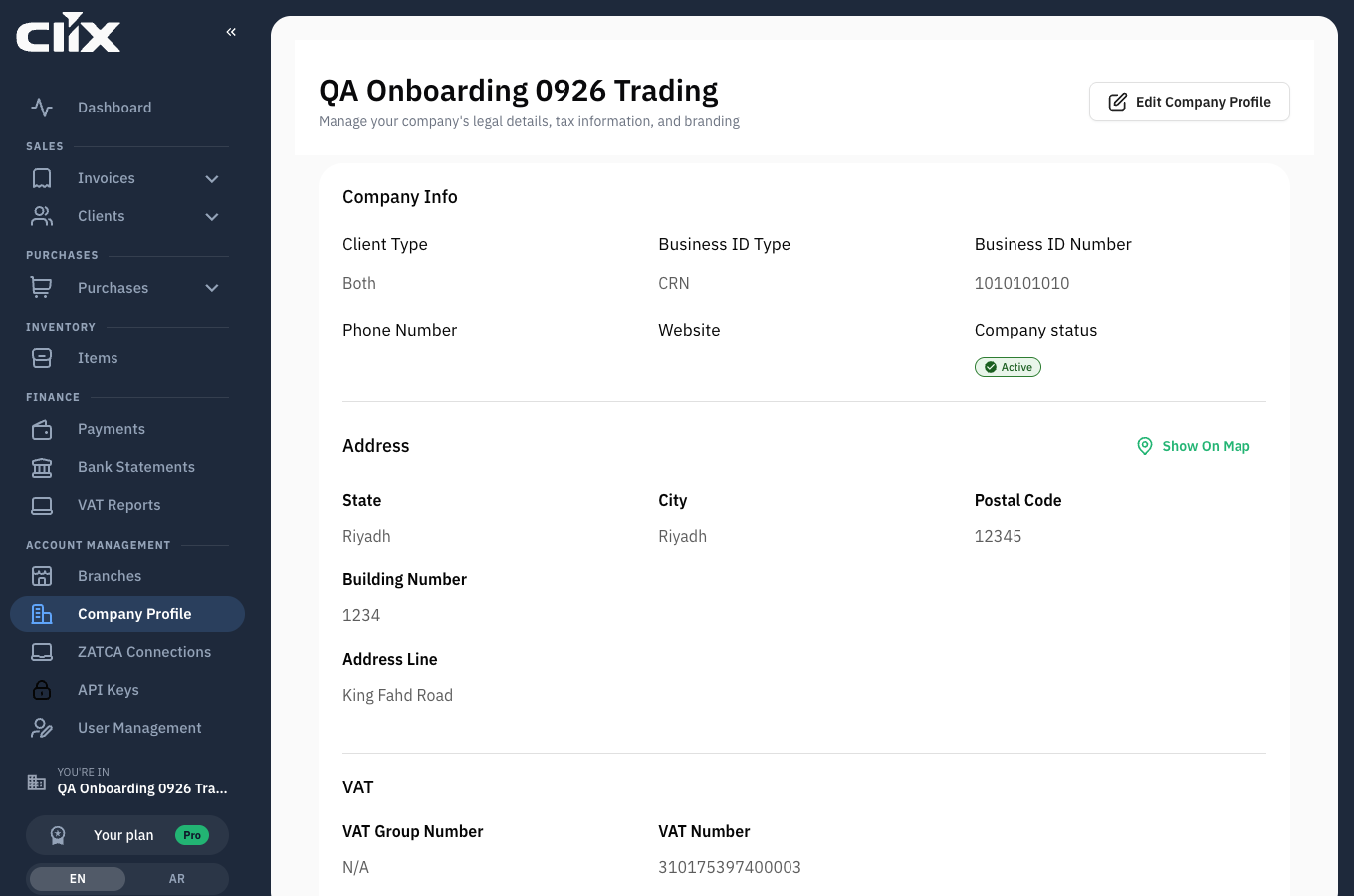This screenshot has width=1354, height=896.
Task: Click the Active company status badge
Action: coord(1008,367)
